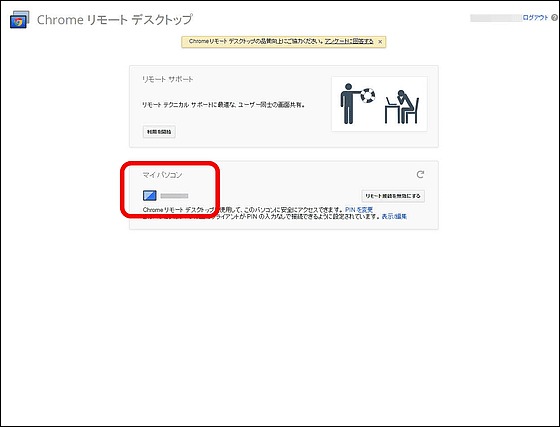Open the PIN を変更 link
The width and height of the screenshot is (560, 427).
359,210
